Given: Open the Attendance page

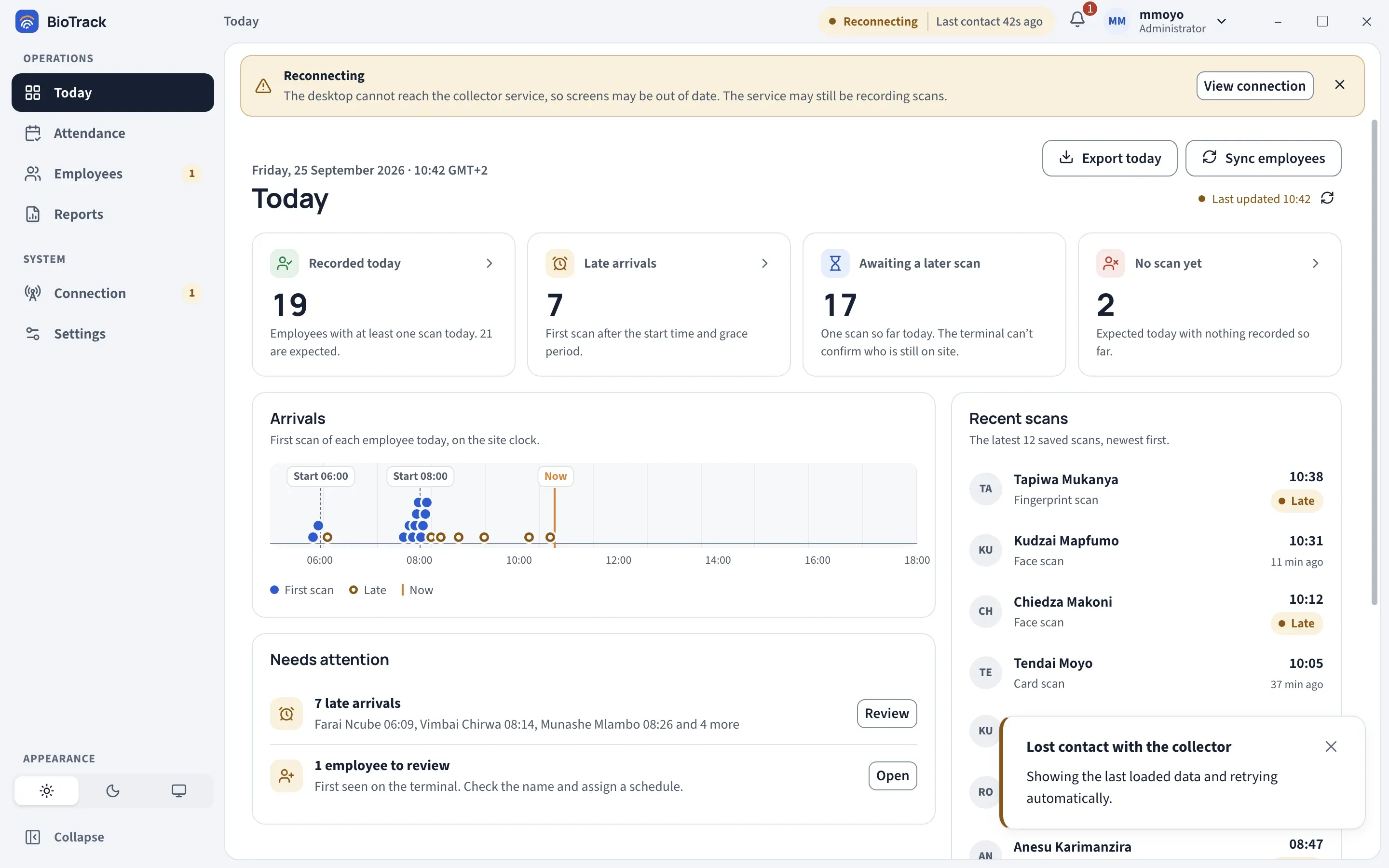Looking at the screenshot, I should (x=112, y=133).
